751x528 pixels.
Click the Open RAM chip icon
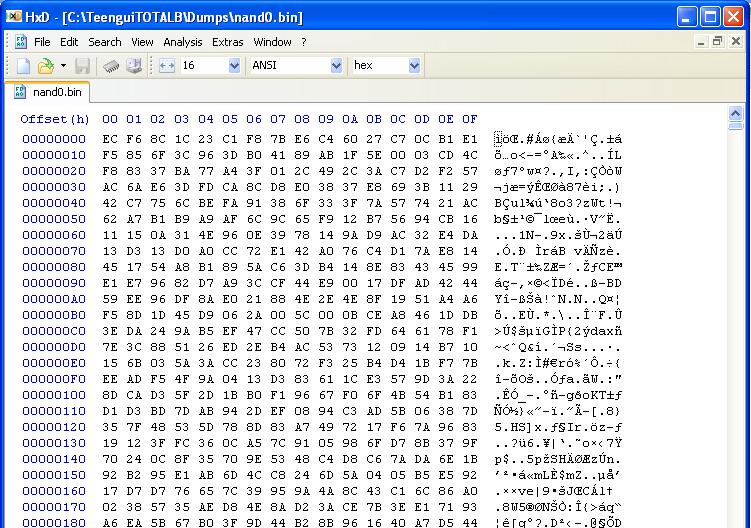pos(111,66)
